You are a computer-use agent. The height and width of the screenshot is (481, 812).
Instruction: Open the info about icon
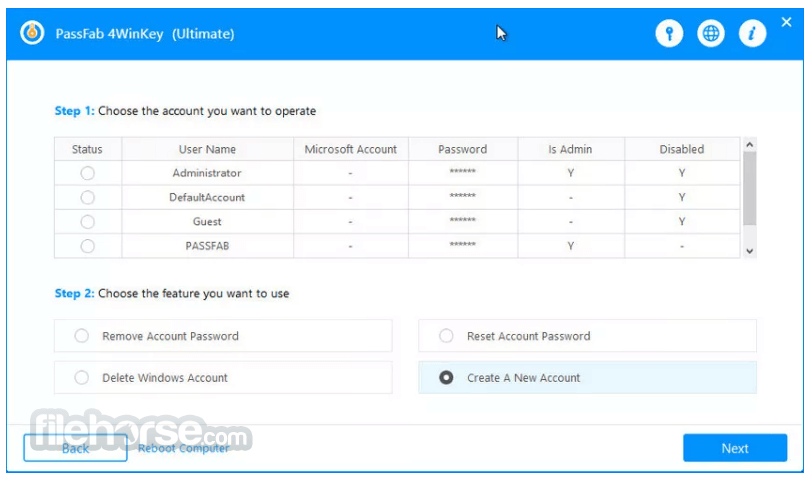[752, 34]
